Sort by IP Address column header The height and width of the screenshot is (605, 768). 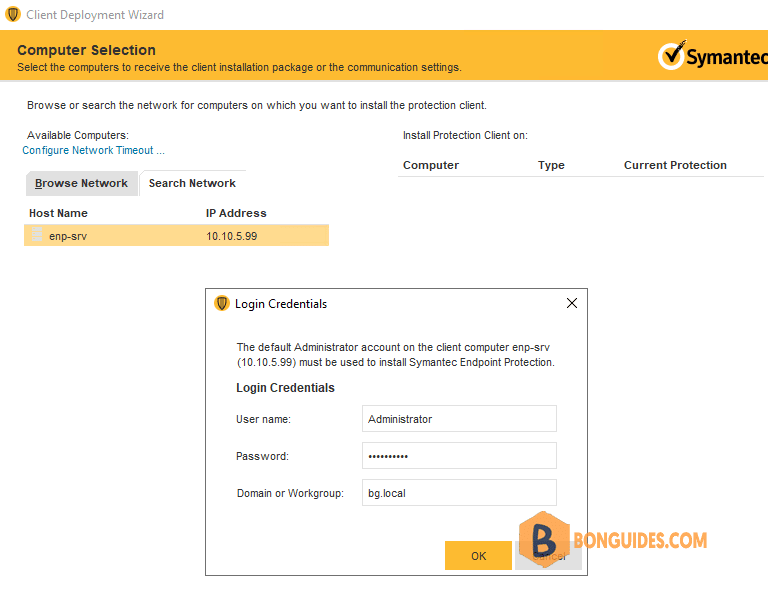click(x=236, y=213)
